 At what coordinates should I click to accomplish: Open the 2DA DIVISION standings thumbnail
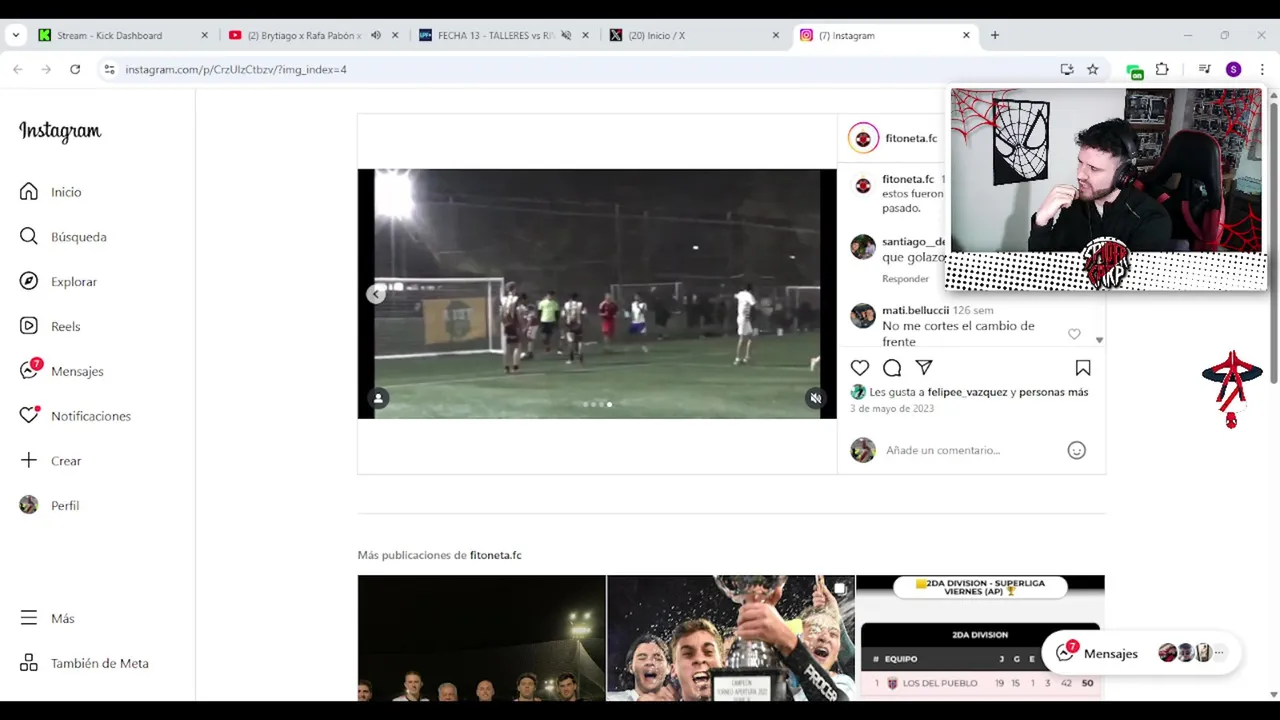(980, 638)
